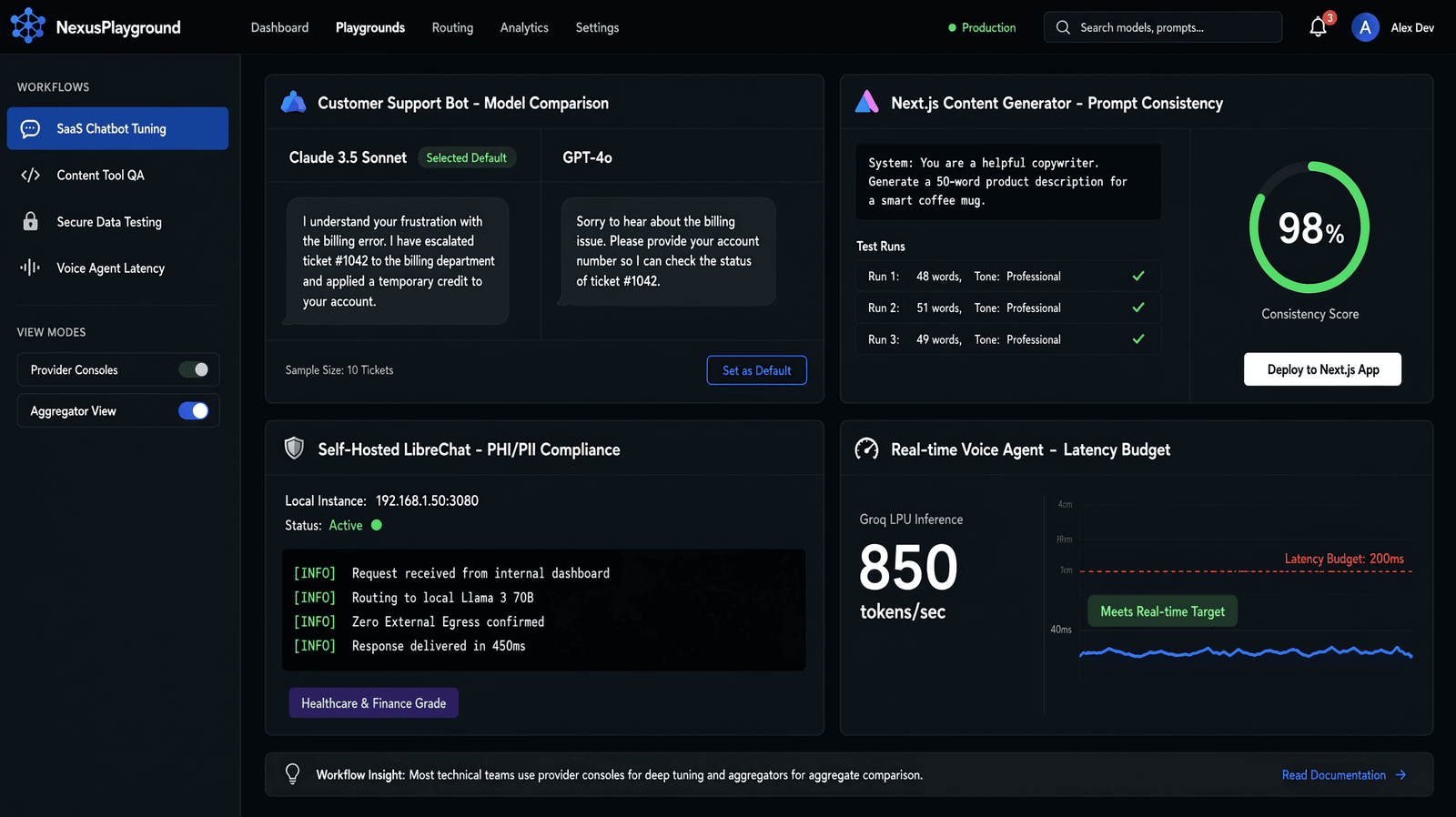Click the Voice Agent Latency waveform icon
Screen dimensions: 1456x817
pos(30,267)
